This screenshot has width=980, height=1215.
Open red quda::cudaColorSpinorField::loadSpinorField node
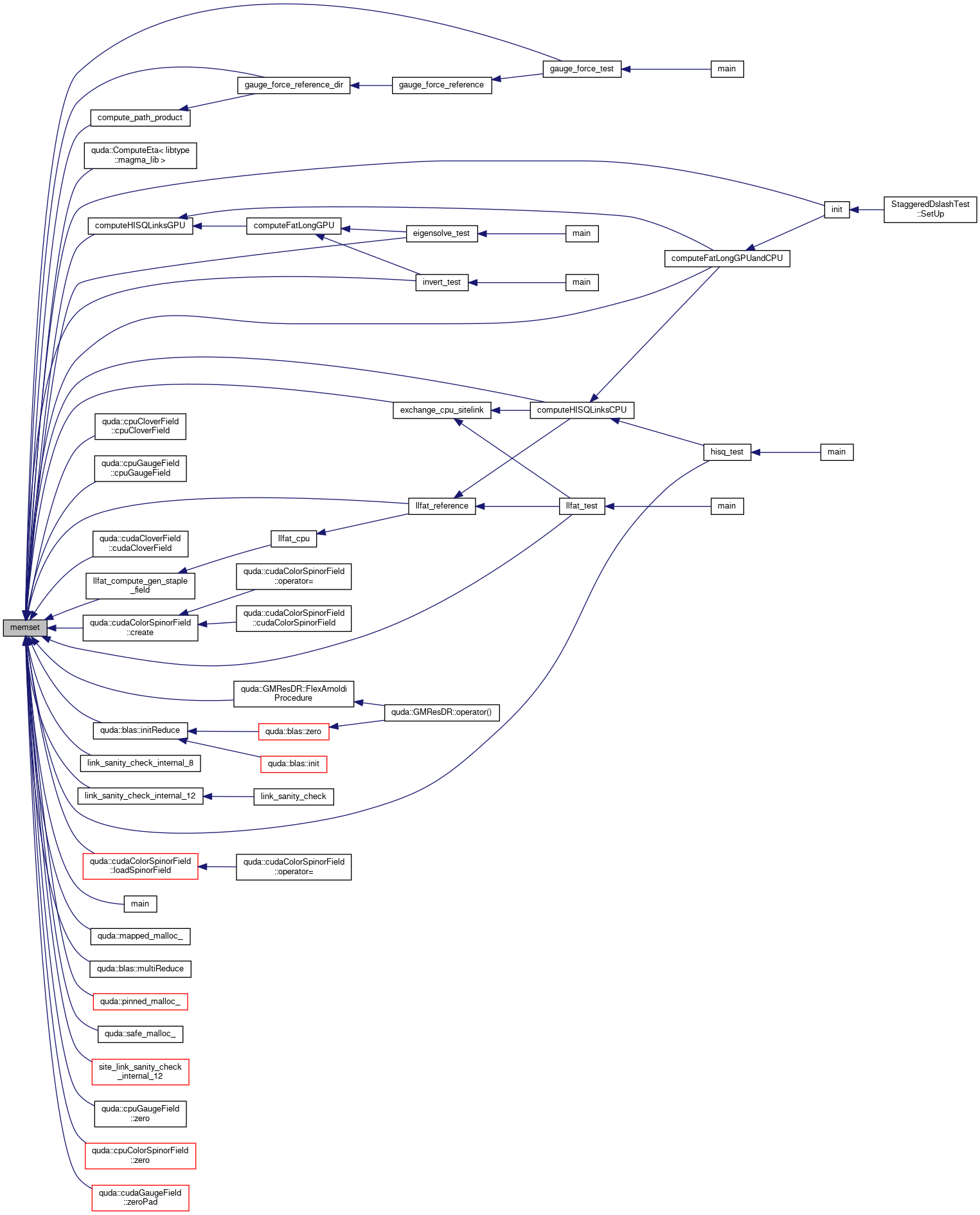pos(140,867)
